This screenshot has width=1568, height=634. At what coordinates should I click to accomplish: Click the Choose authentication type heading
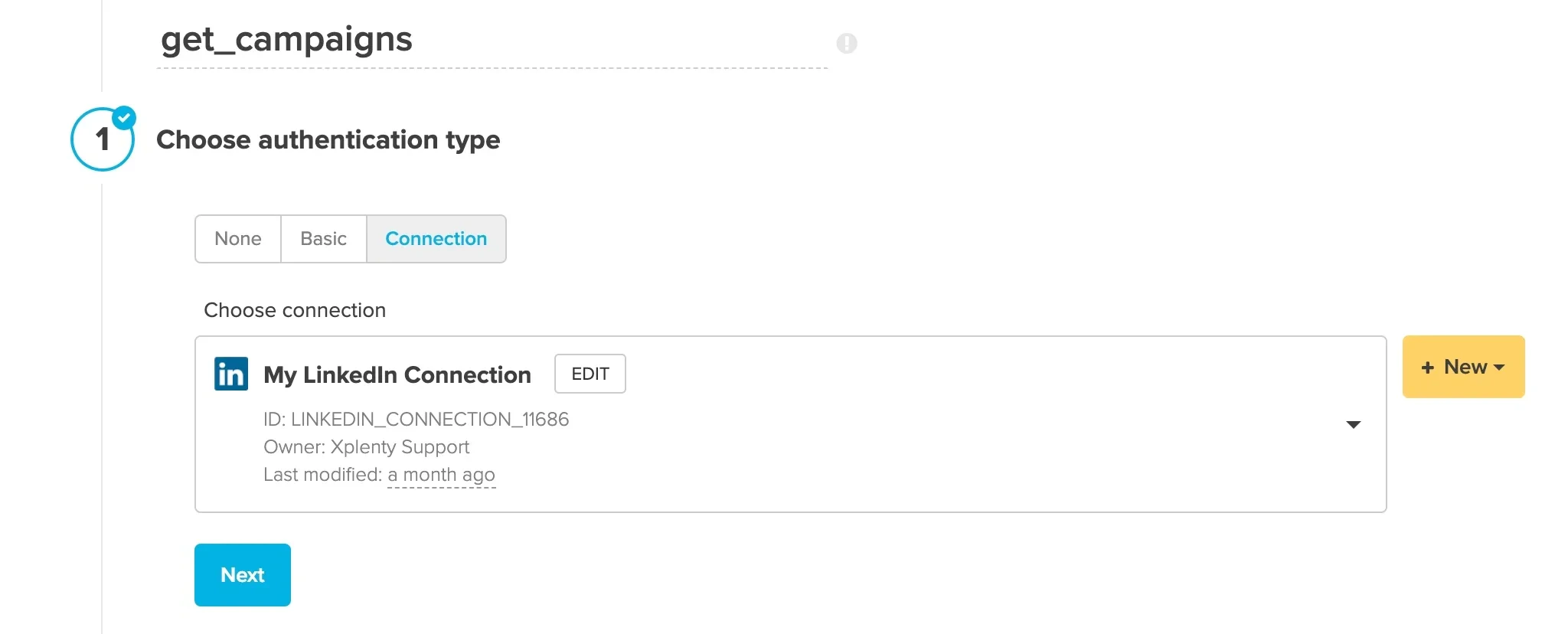pyautogui.click(x=328, y=140)
